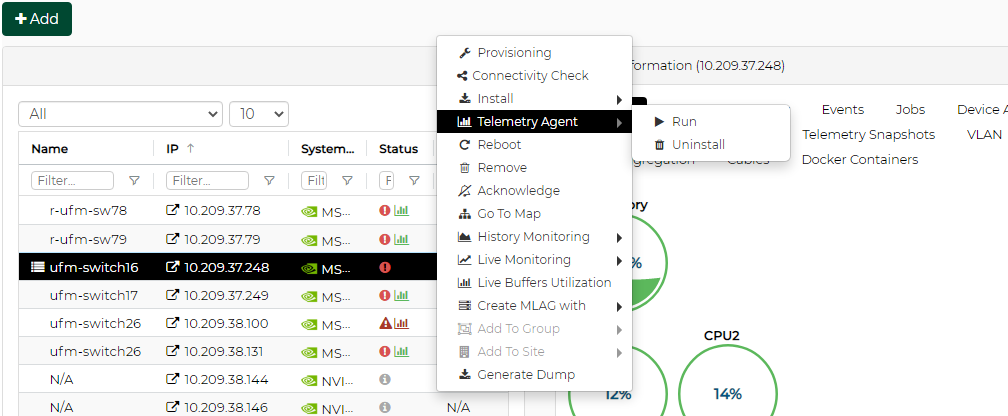Click the Name column filter funnel icon
The width and height of the screenshot is (1008, 416).
pos(134,181)
